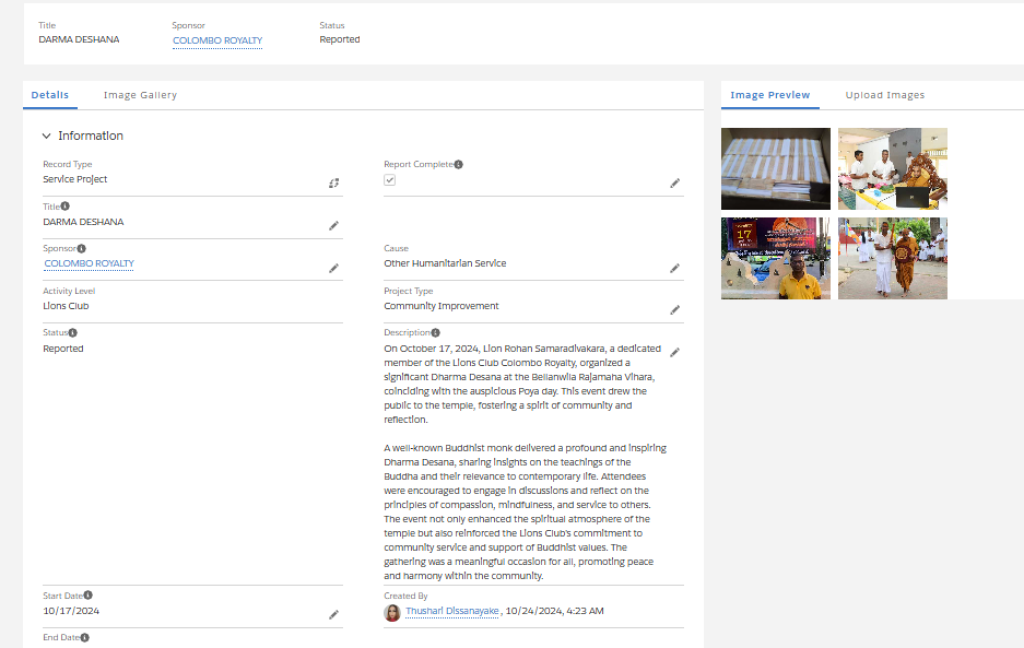Edit the Start Date pencil icon
The height and width of the screenshot is (648, 1024).
click(334, 615)
